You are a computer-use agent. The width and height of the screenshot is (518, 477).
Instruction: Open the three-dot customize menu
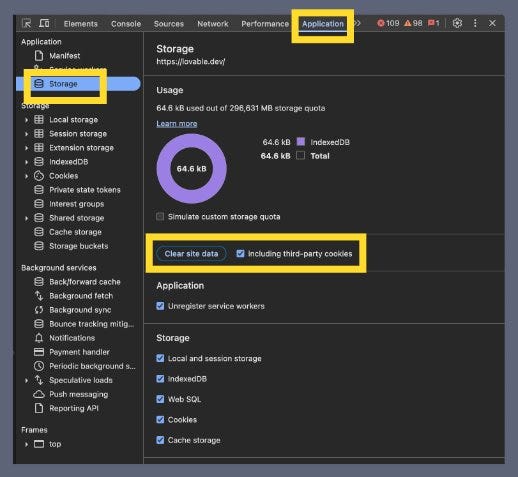point(475,23)
